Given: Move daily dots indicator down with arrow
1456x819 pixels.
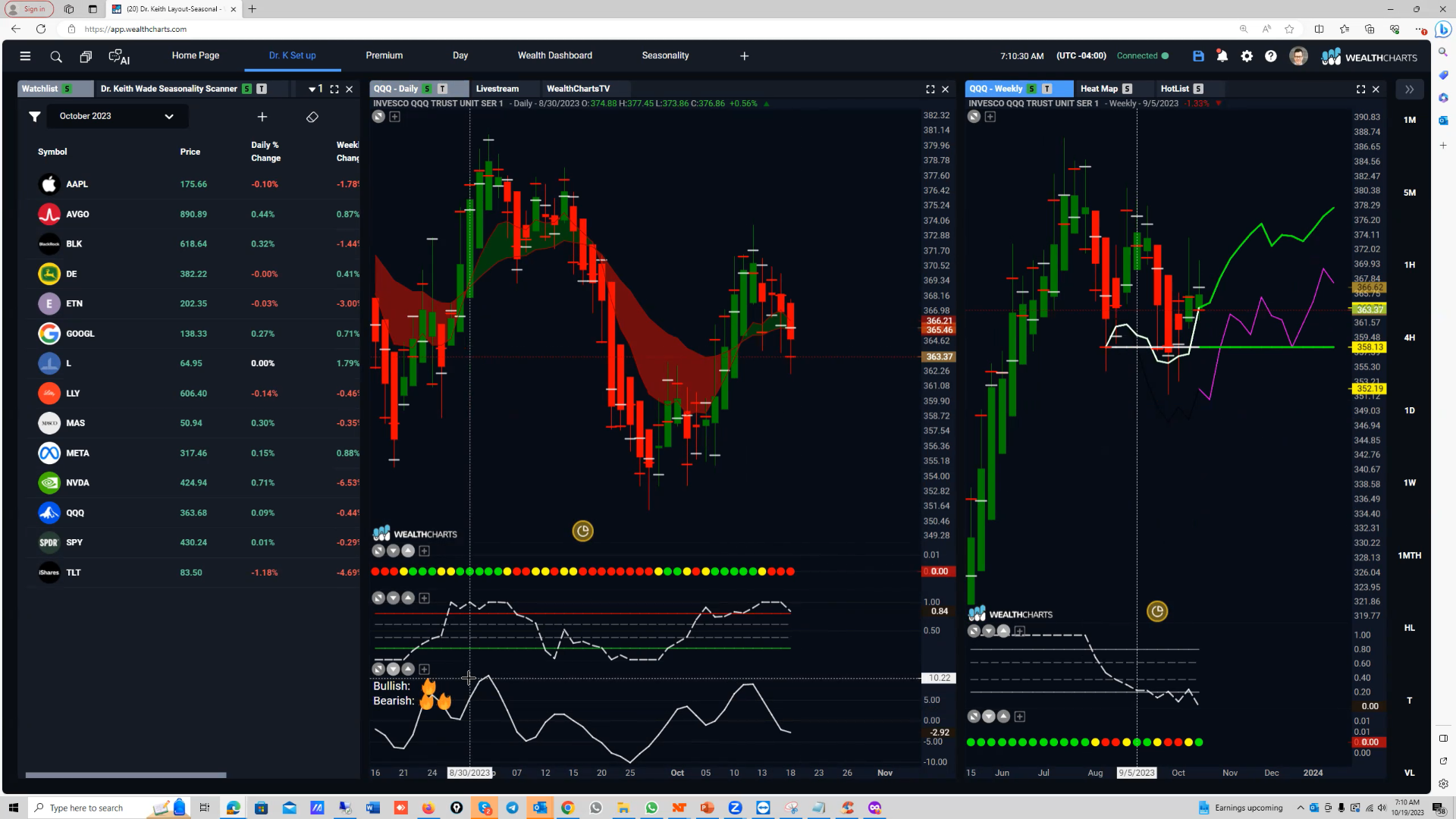Looking at the screenshot, I should point(394,551).
